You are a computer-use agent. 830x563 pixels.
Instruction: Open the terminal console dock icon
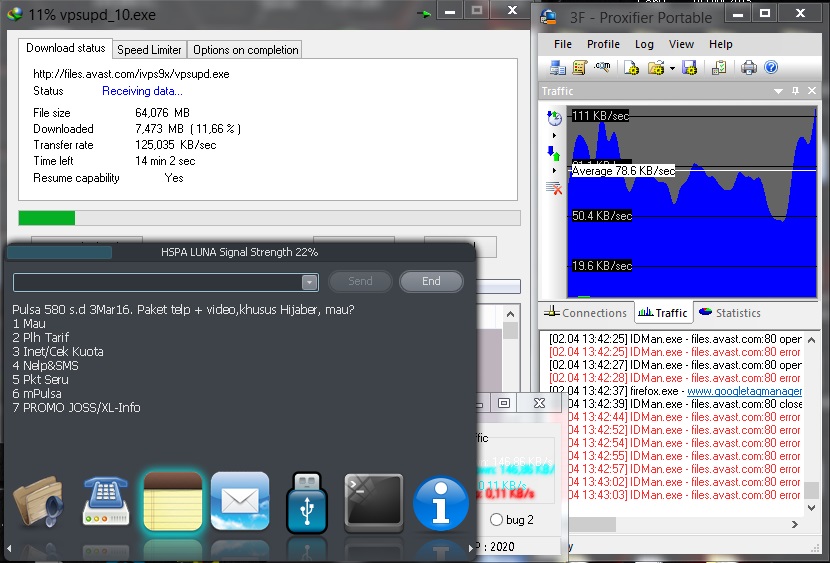point(374,503)
